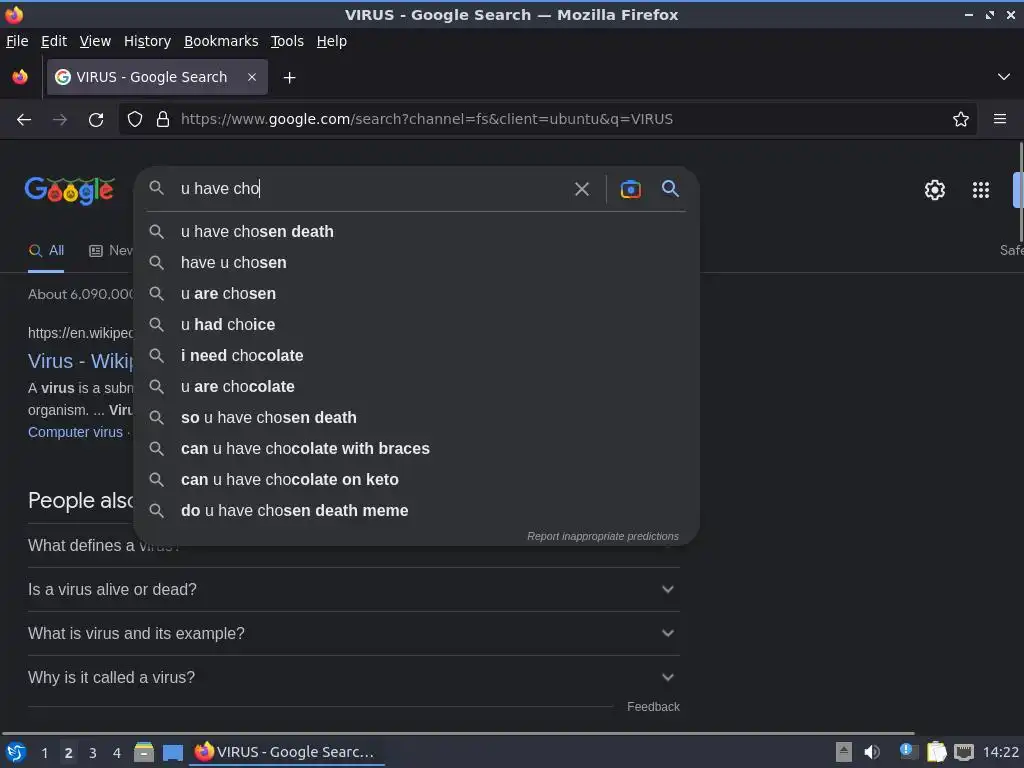The width and height of the screenshot is (1024, 768).
Task: Open the View menu
Action: [x=95, y=41]
